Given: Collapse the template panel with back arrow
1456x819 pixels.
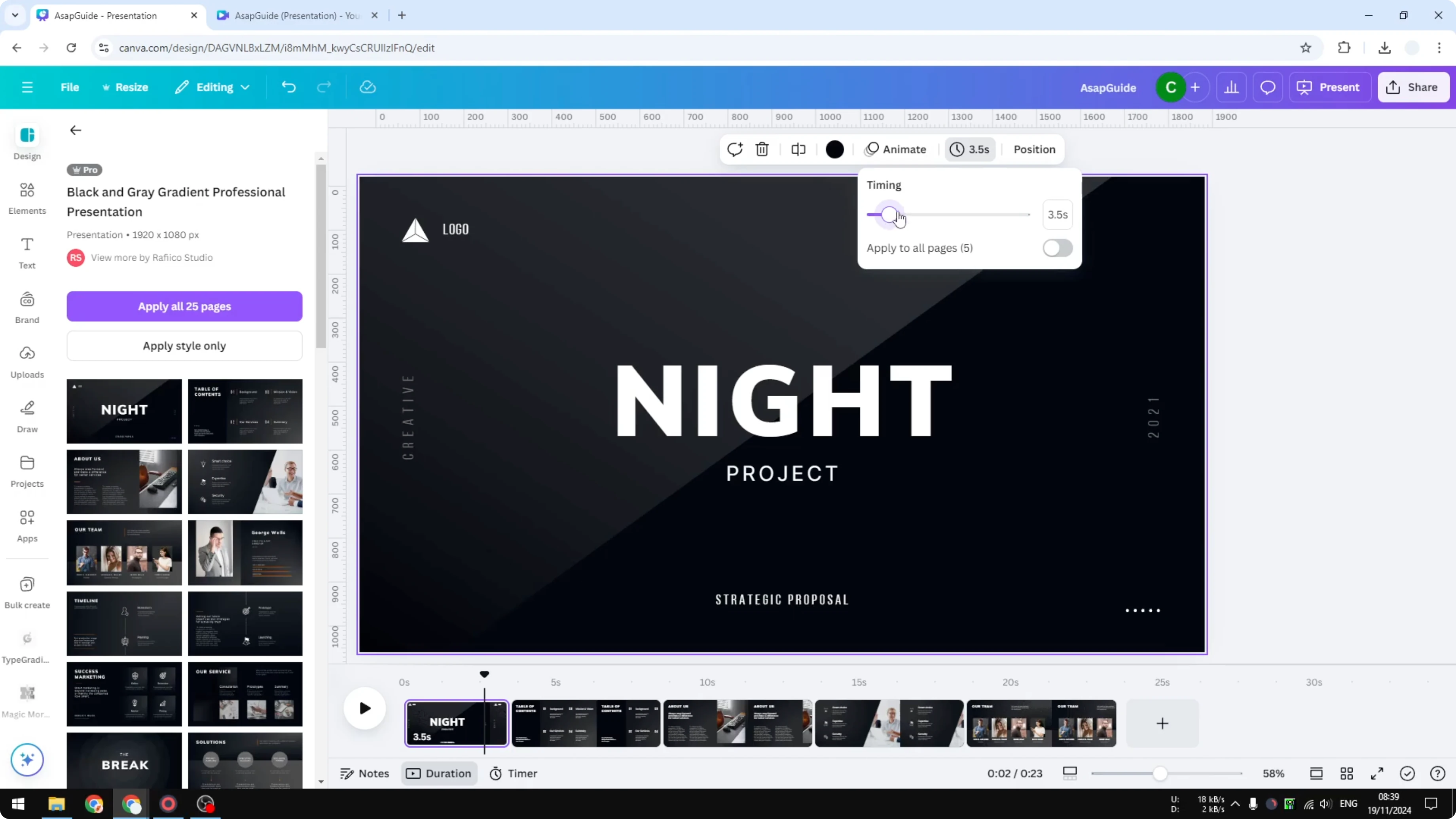Looking at the screenshot, I should tap(75, 130).
